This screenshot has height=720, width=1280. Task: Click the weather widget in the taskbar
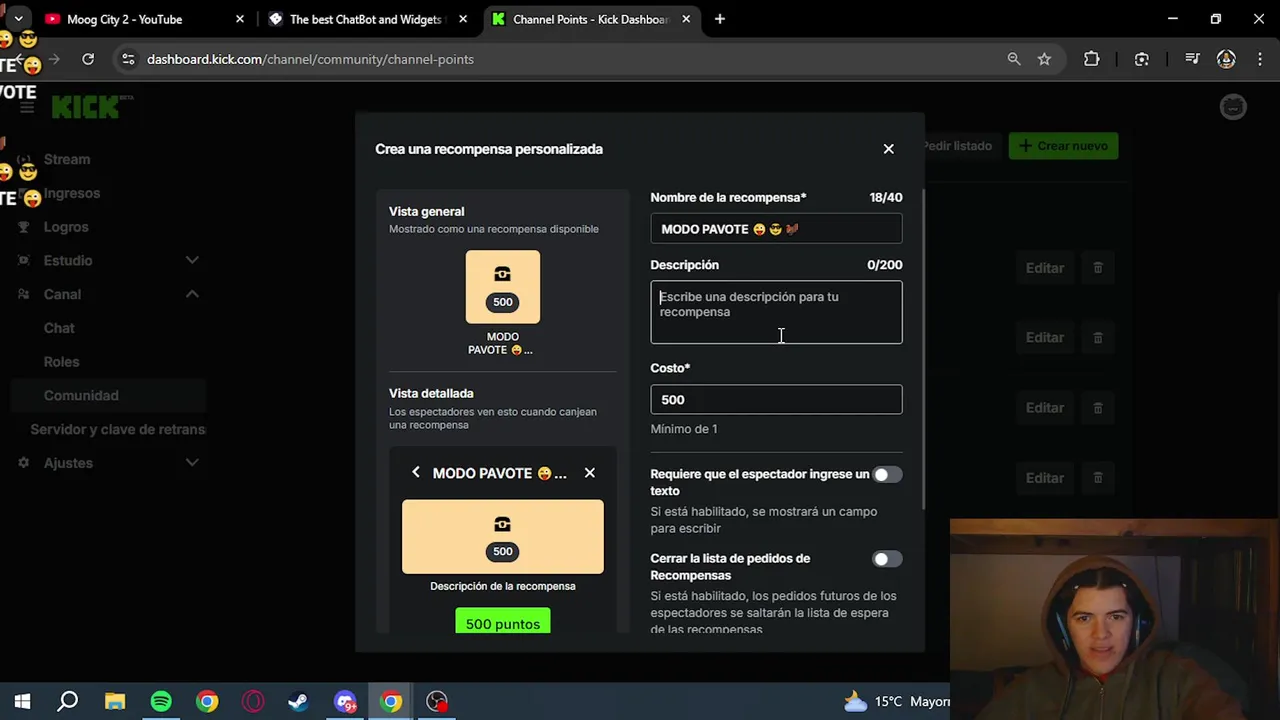click(x=897, y=701)
